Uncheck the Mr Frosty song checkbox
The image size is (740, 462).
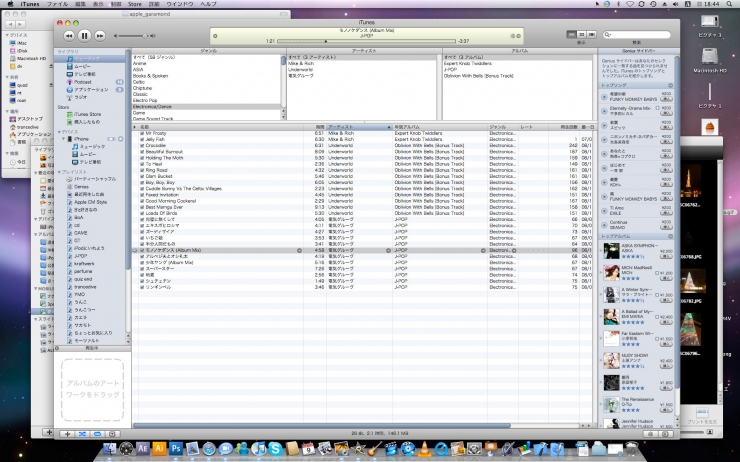(x=142, y=134)
